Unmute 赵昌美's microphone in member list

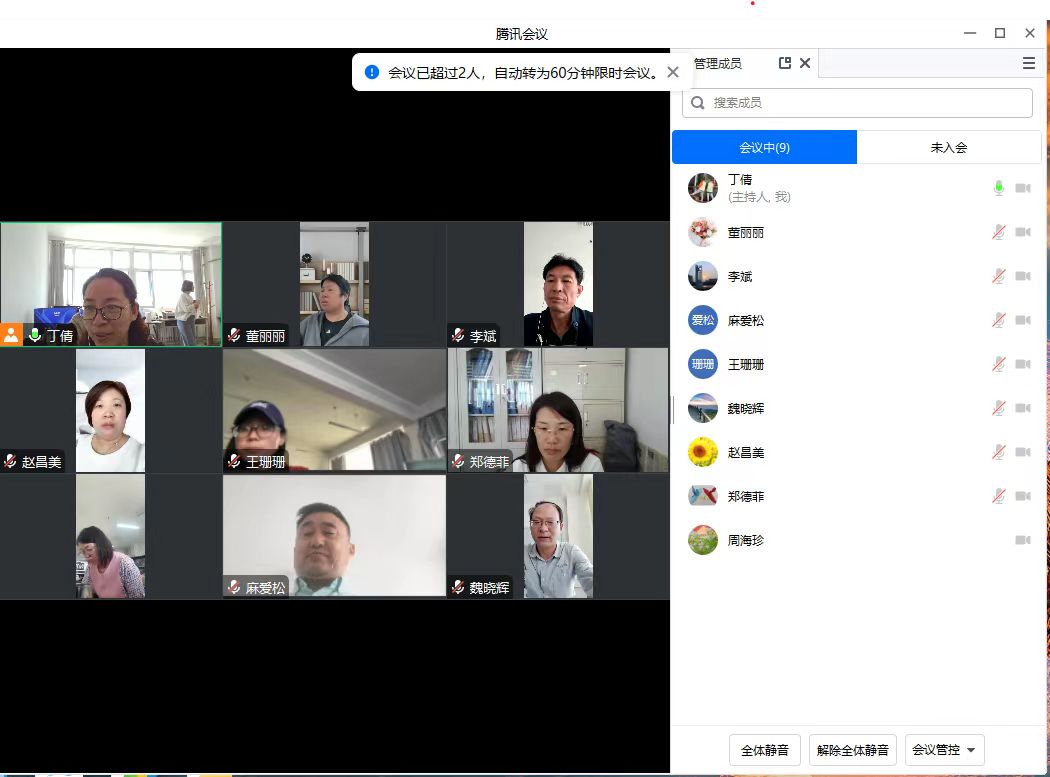(x=998, y=452)
